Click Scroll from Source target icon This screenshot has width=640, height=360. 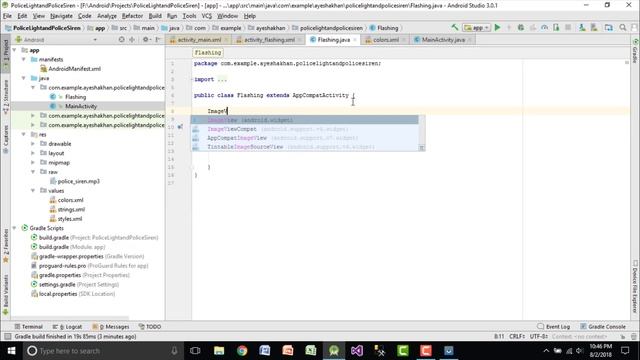tap(121, 40)
